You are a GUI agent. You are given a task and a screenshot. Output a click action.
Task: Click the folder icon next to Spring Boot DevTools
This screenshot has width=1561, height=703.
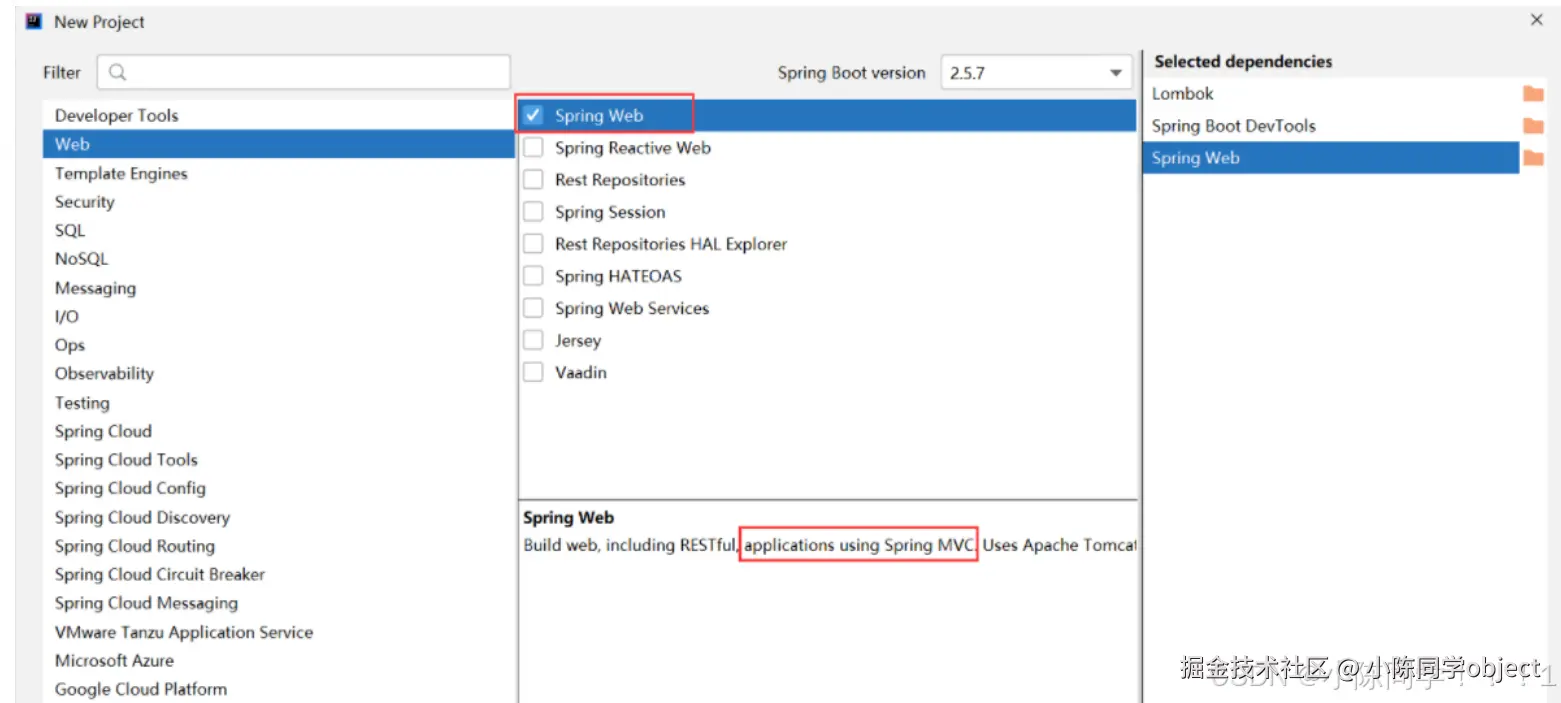coord(1533,126)
